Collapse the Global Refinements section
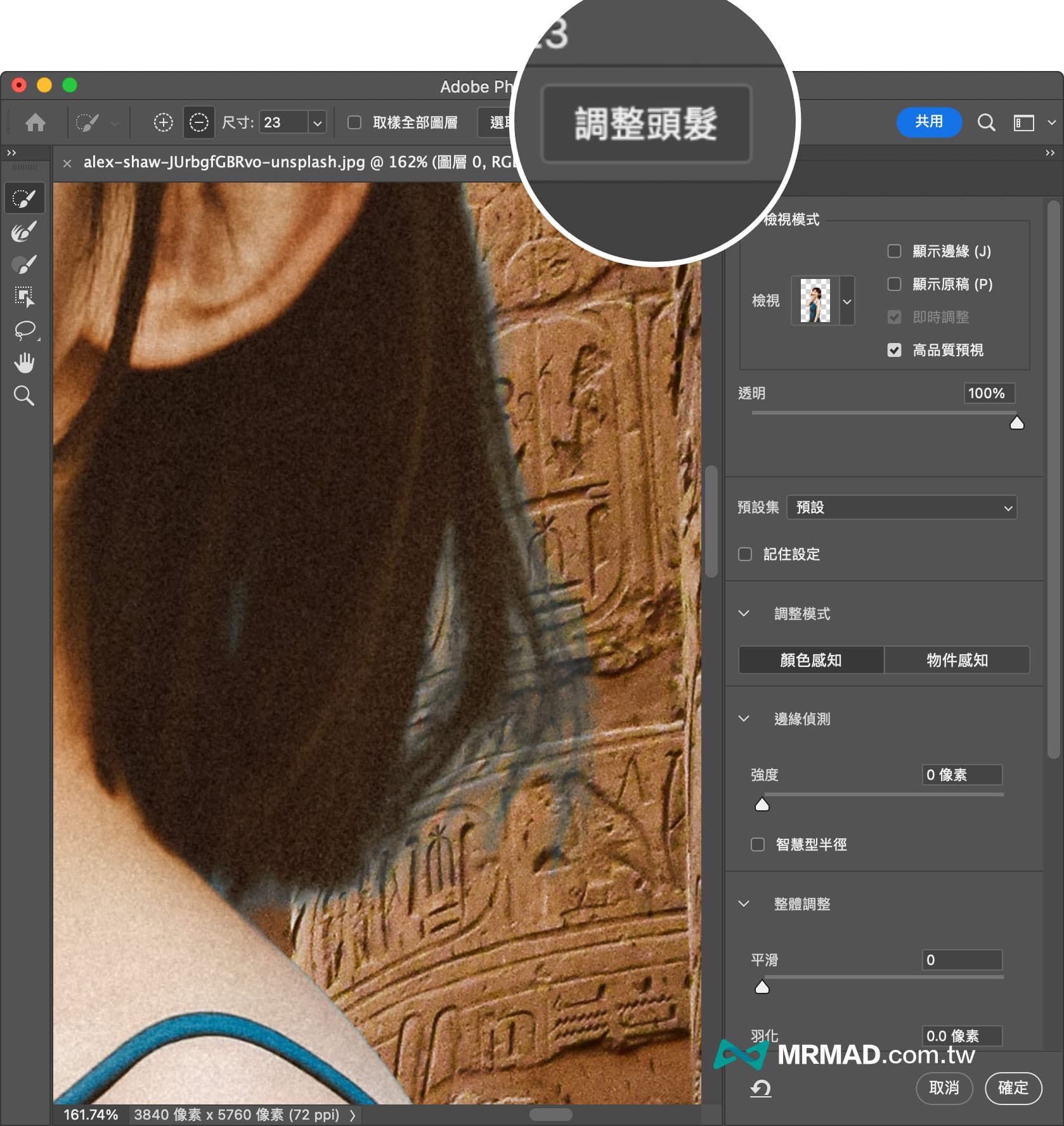Image resolution: width=1064 pixels, height=1126 pixels. [744, 903]
